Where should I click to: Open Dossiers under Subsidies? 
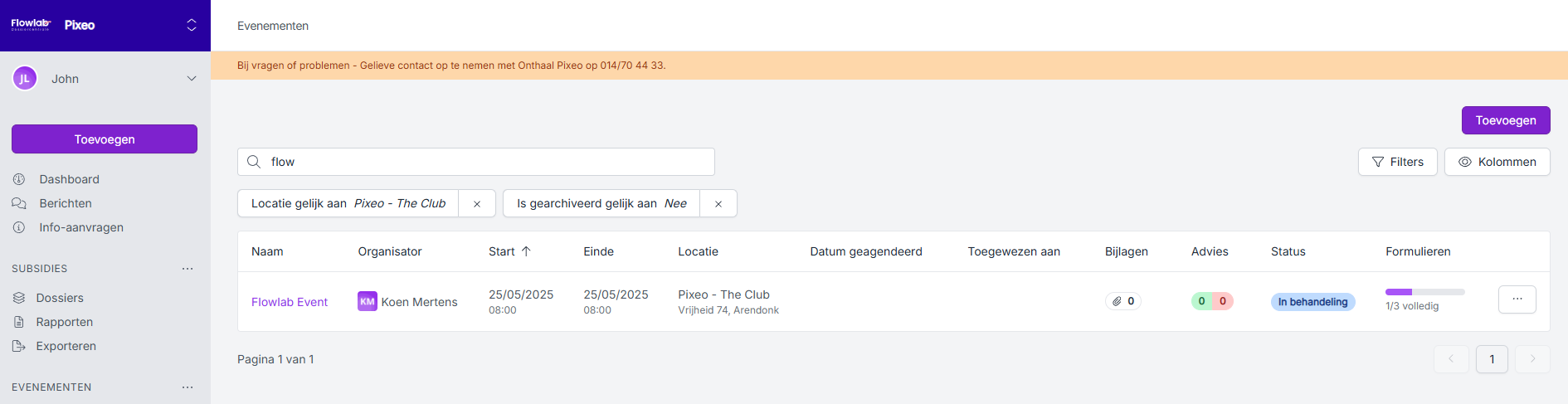tap(59, 298)
